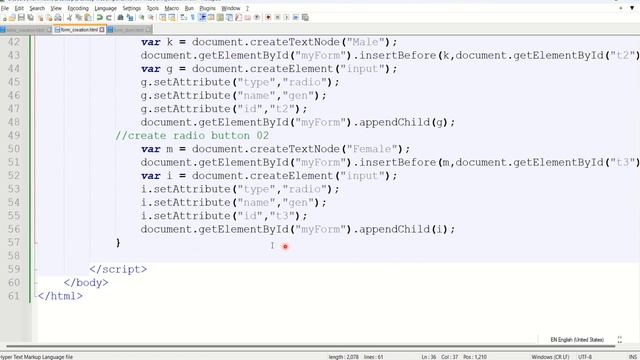Redo with the red arrow icon
The width and height of the screenshot is (640, 360).
(109, 18)
